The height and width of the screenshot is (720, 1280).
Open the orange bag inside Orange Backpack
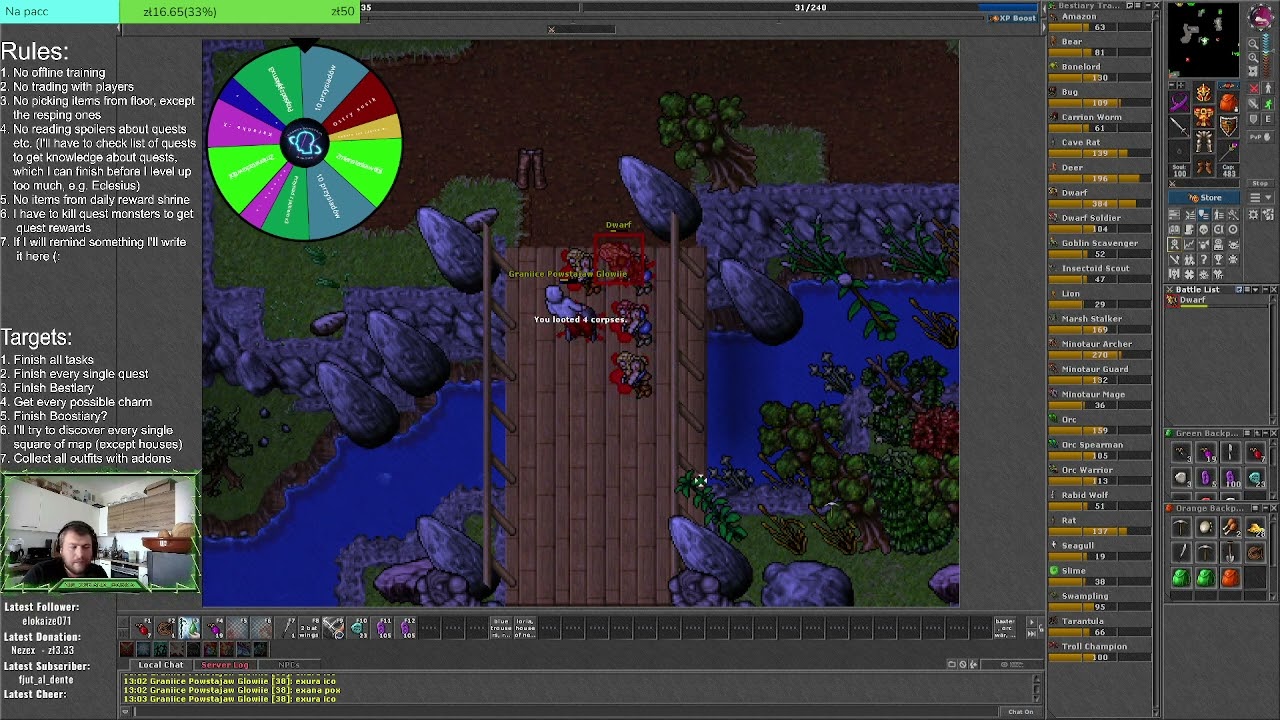1230,577
